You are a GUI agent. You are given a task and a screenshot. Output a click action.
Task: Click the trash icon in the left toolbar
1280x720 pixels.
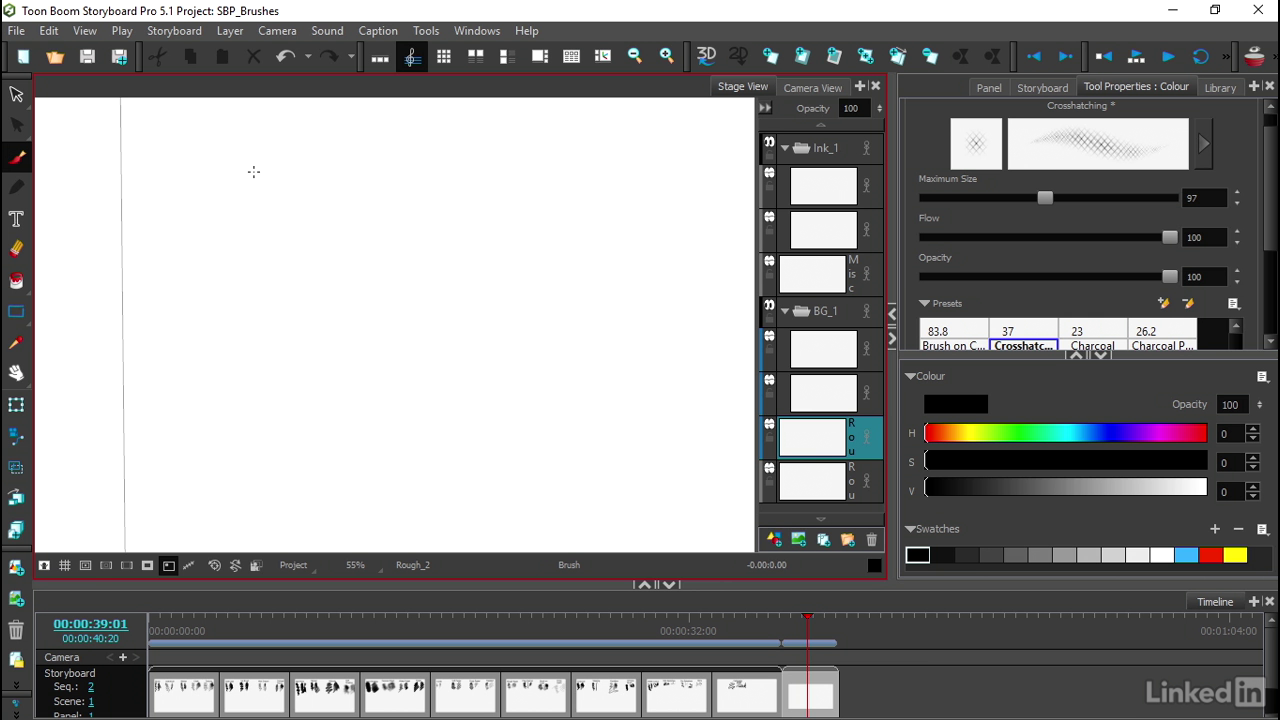(16, 630)
